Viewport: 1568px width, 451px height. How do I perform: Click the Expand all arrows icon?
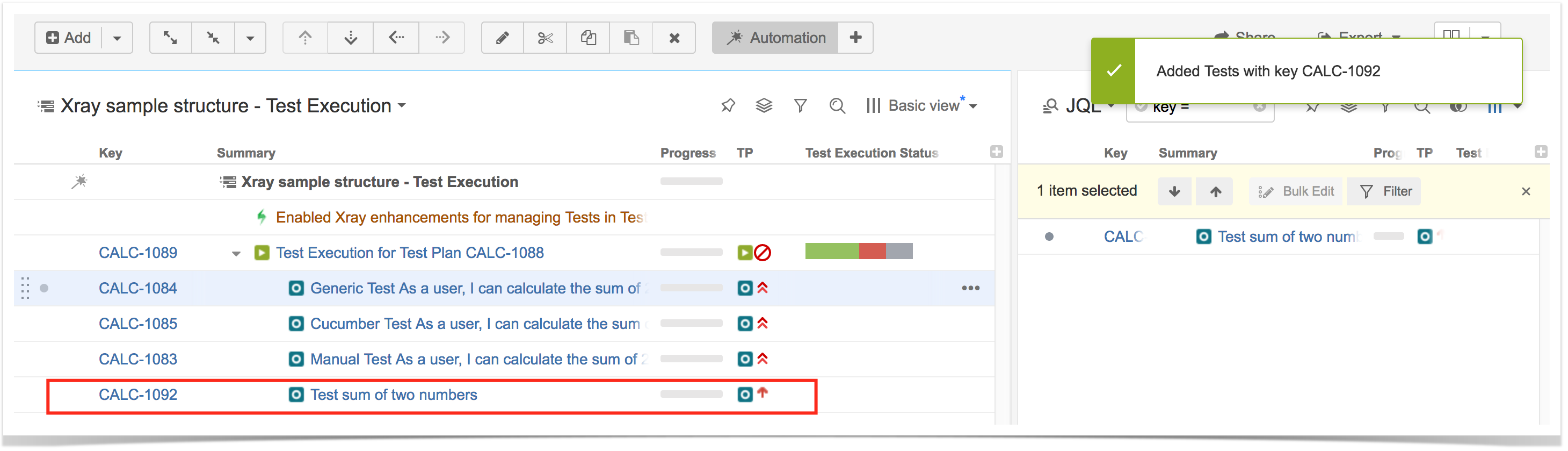pyautogui.click(x=170, y=38)
